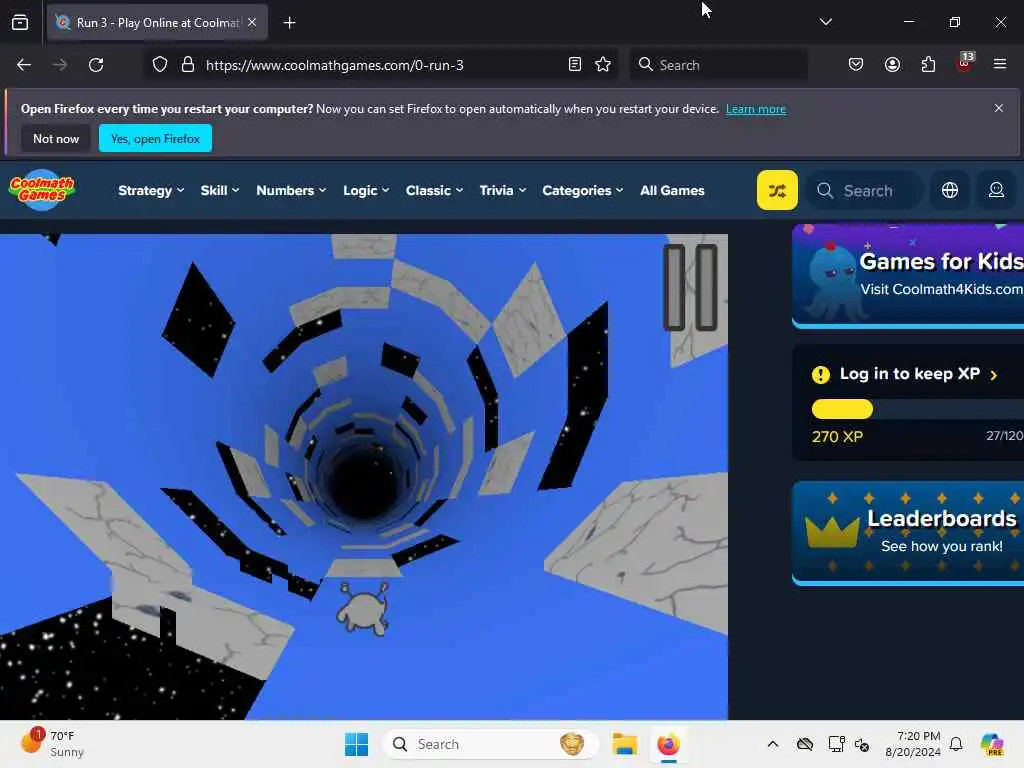Toggle reader view icon
Screen dimensions: 1024x768
point(575,65)
